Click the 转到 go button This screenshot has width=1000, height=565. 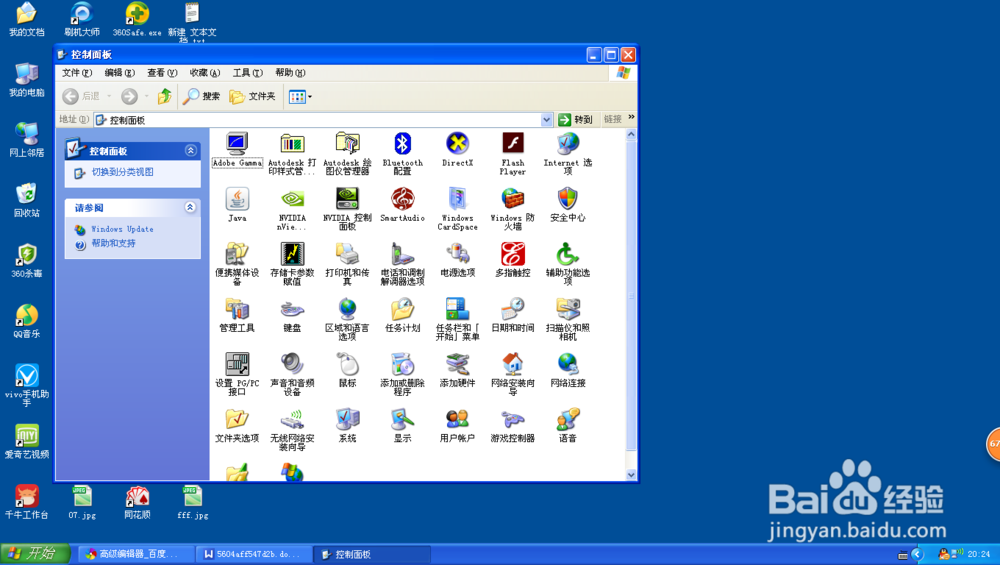575,120
